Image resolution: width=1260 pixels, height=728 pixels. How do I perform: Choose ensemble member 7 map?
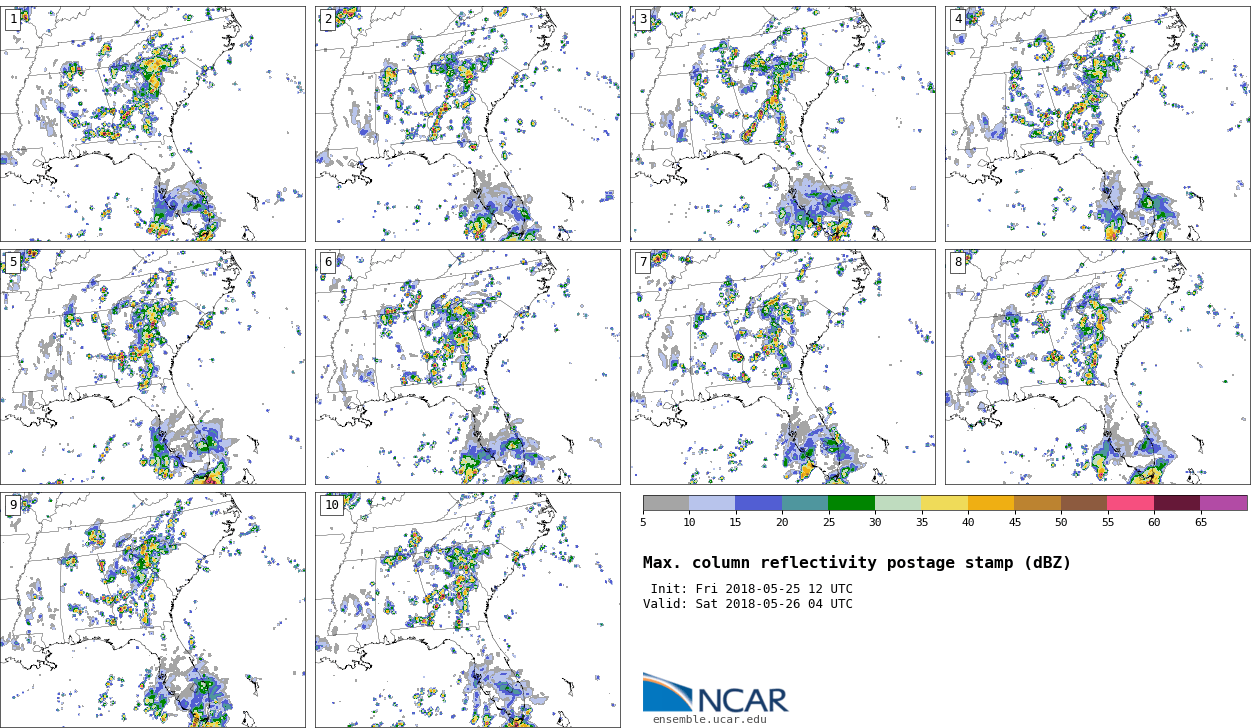coord(782,367)
